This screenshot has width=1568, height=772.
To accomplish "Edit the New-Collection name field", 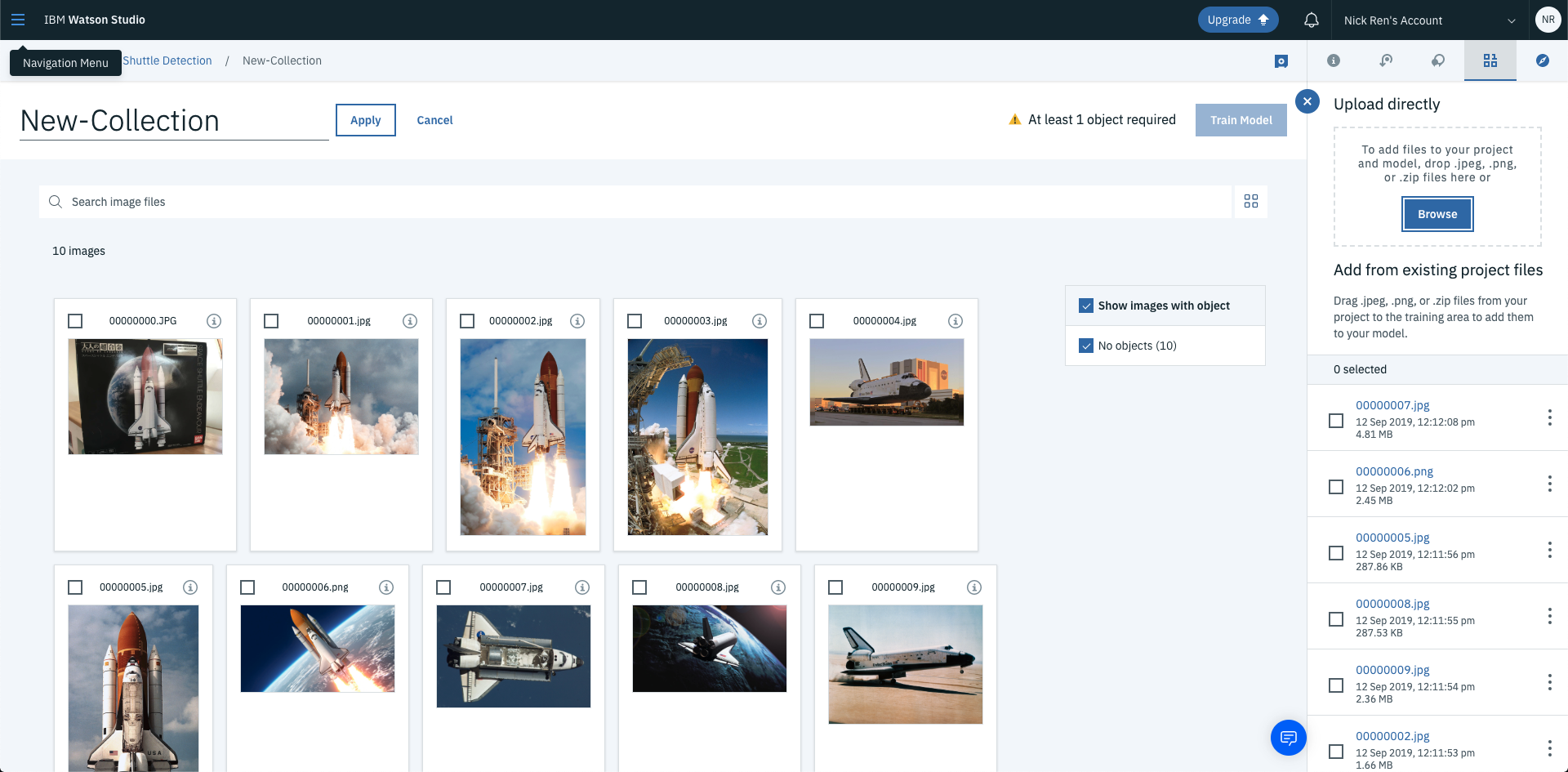I will coord(174,121).
